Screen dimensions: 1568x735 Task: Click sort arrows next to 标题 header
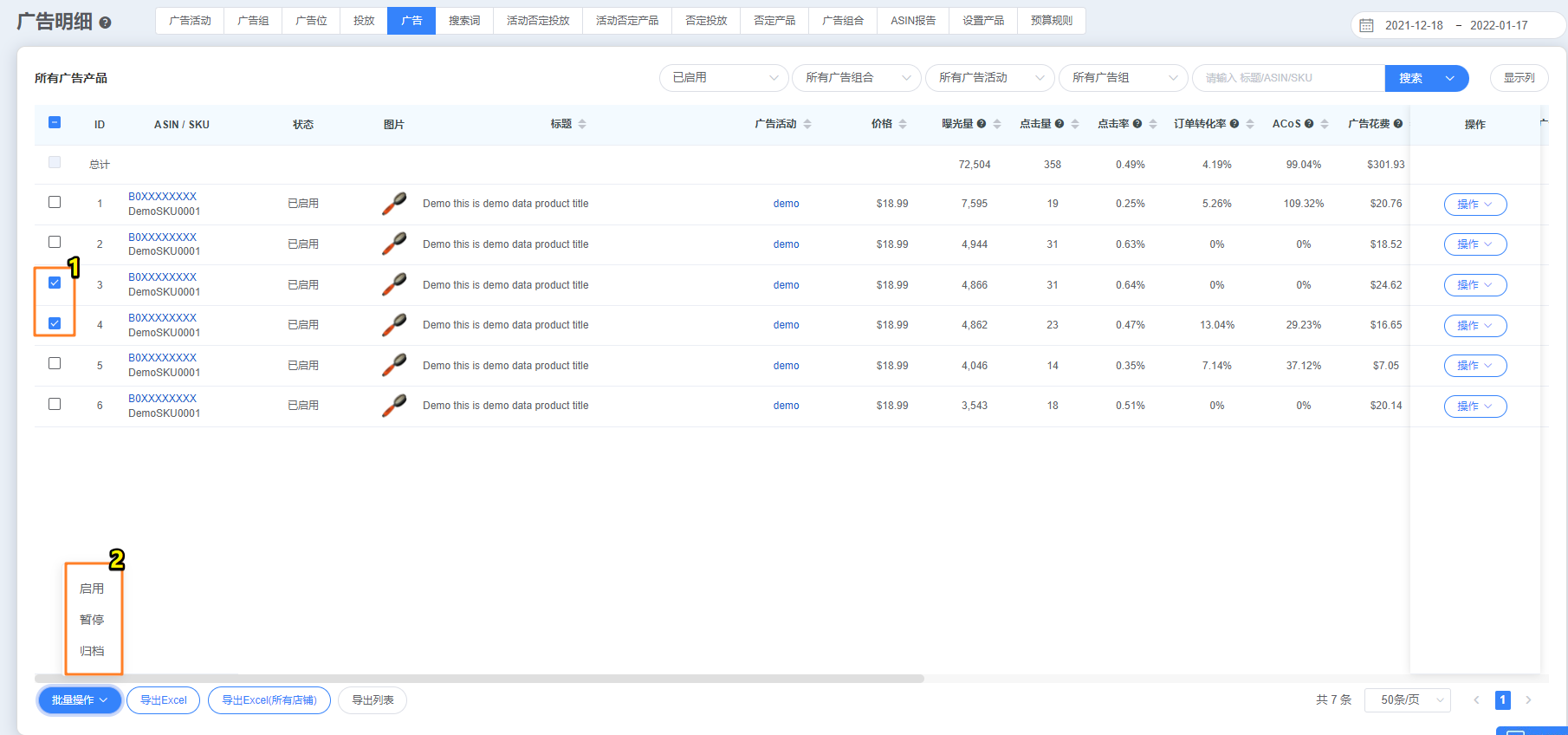pyautogui.click(x=582, y=124)
